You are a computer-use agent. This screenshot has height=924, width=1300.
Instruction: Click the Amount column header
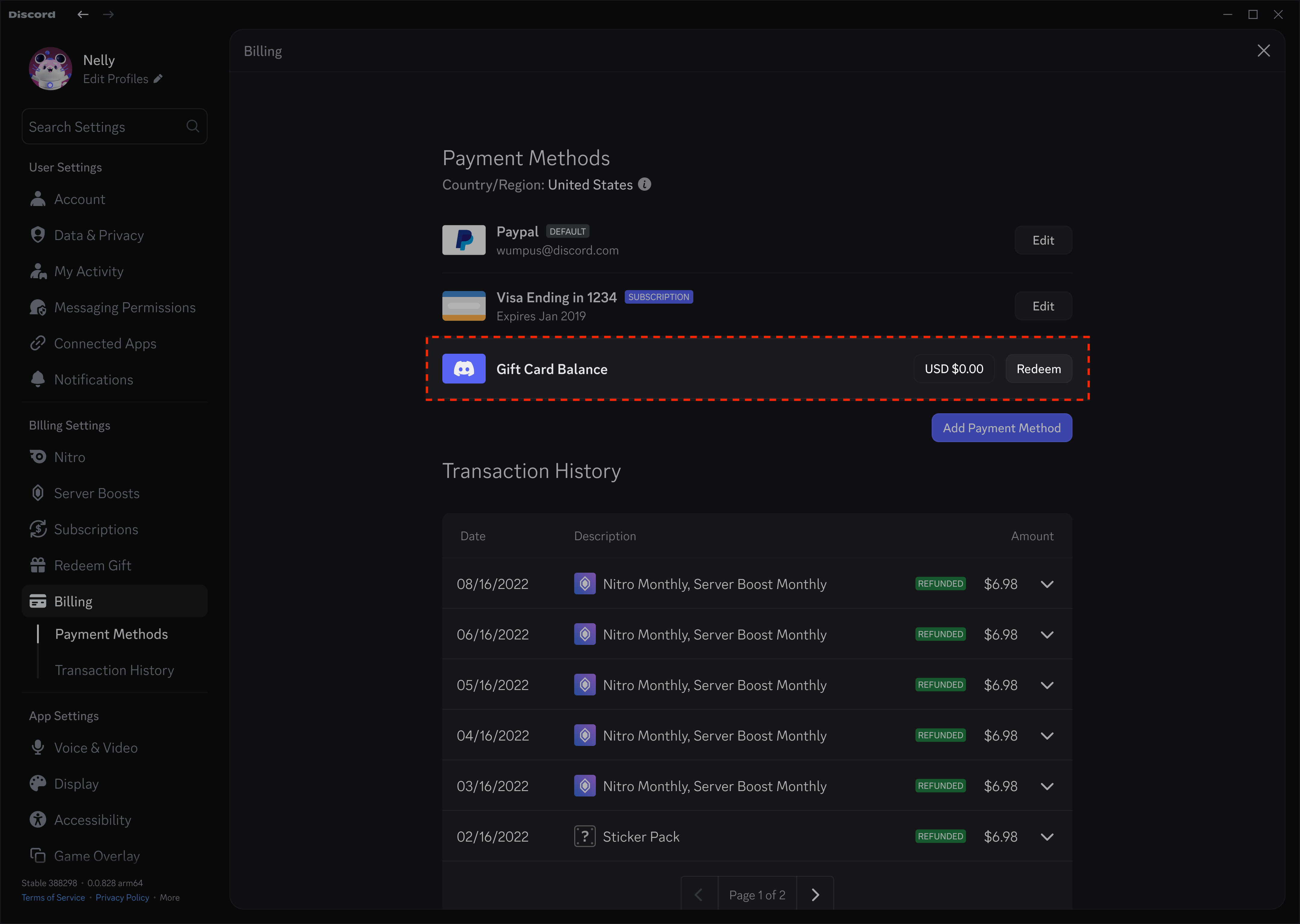click(x=1032, y=536)
